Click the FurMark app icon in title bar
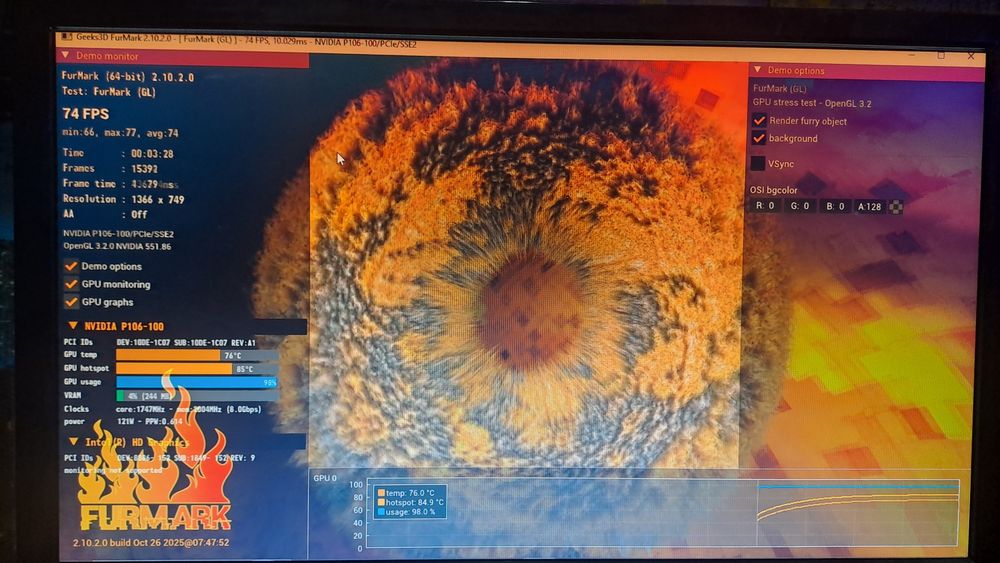The height and width of the screenshot is (563, 1000). coord(66,37)
